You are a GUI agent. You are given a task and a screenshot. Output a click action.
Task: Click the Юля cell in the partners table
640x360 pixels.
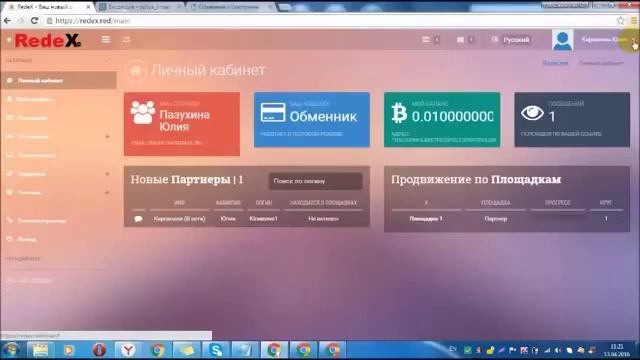pyautogui.click(x=228, y=219)
